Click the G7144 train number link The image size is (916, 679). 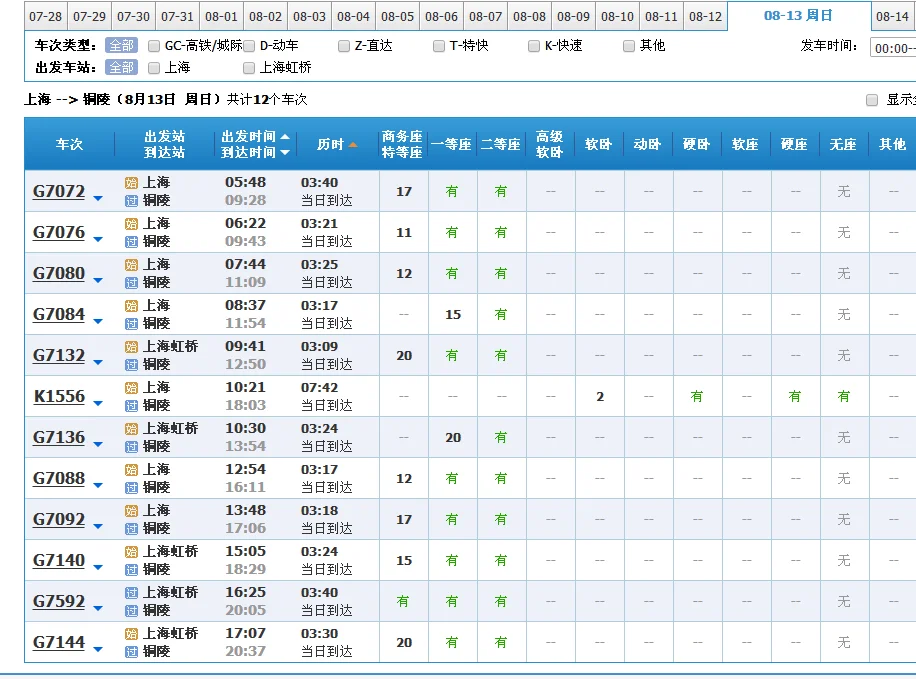click(x=61, y=642)
